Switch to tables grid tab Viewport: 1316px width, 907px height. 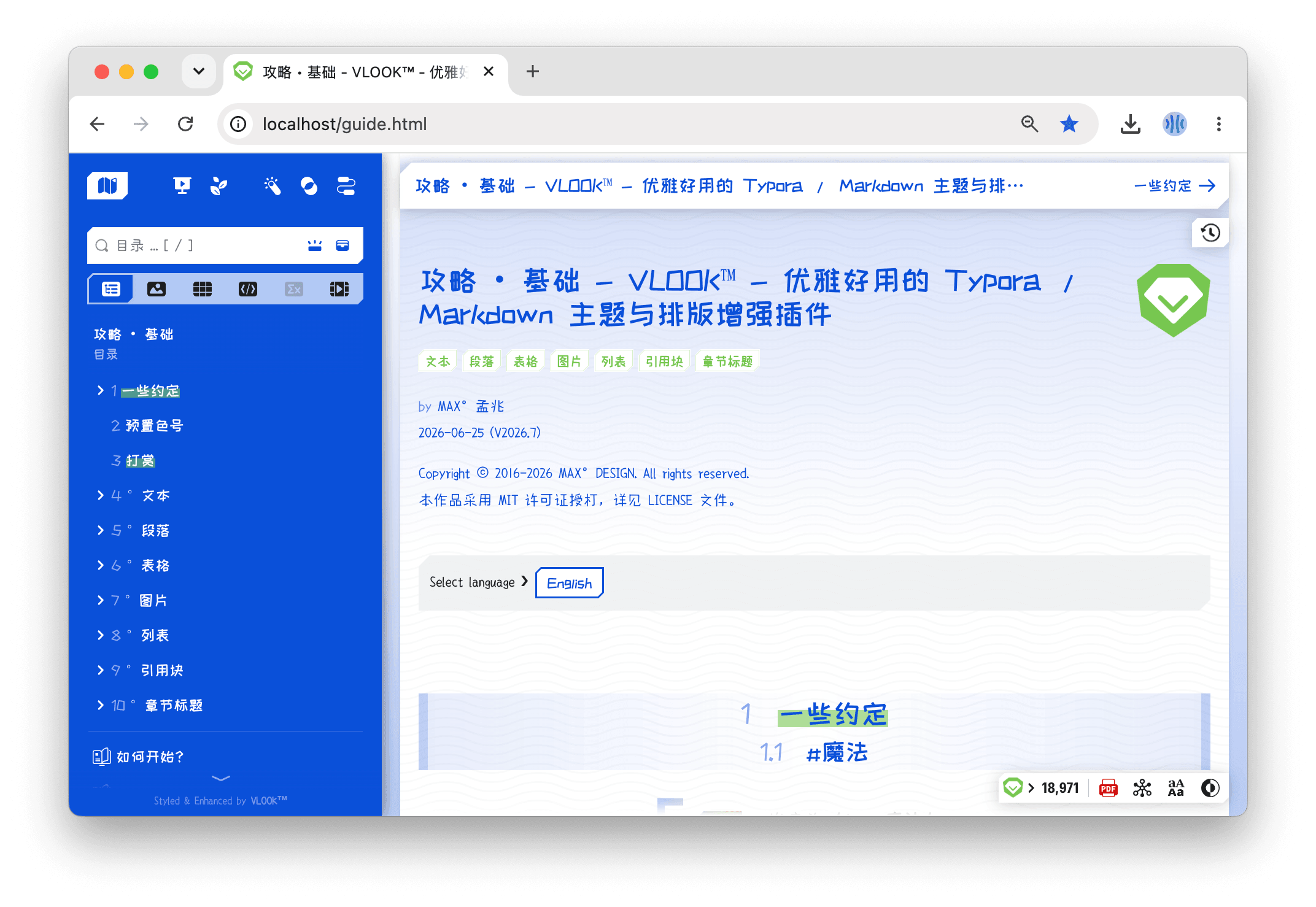[x=203, y=288]
